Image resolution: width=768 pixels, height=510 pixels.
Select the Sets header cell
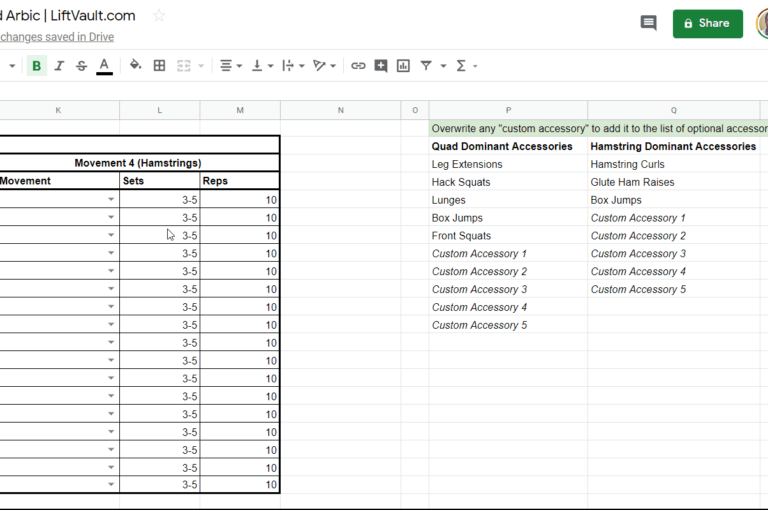pyautogui.click(x=160, y=181)
